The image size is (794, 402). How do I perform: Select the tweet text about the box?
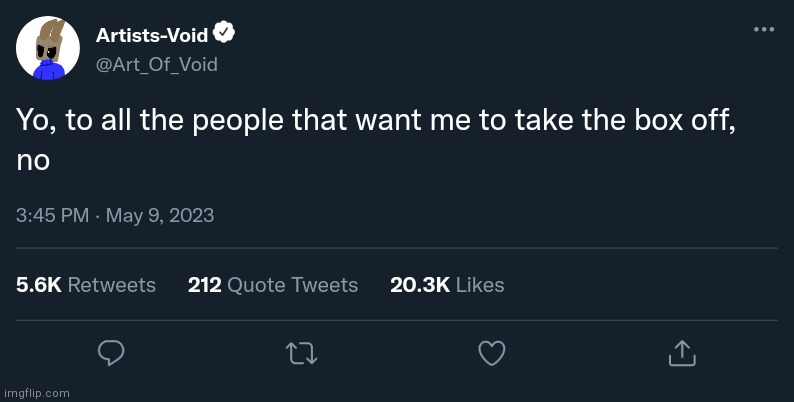tap(376, 141)
